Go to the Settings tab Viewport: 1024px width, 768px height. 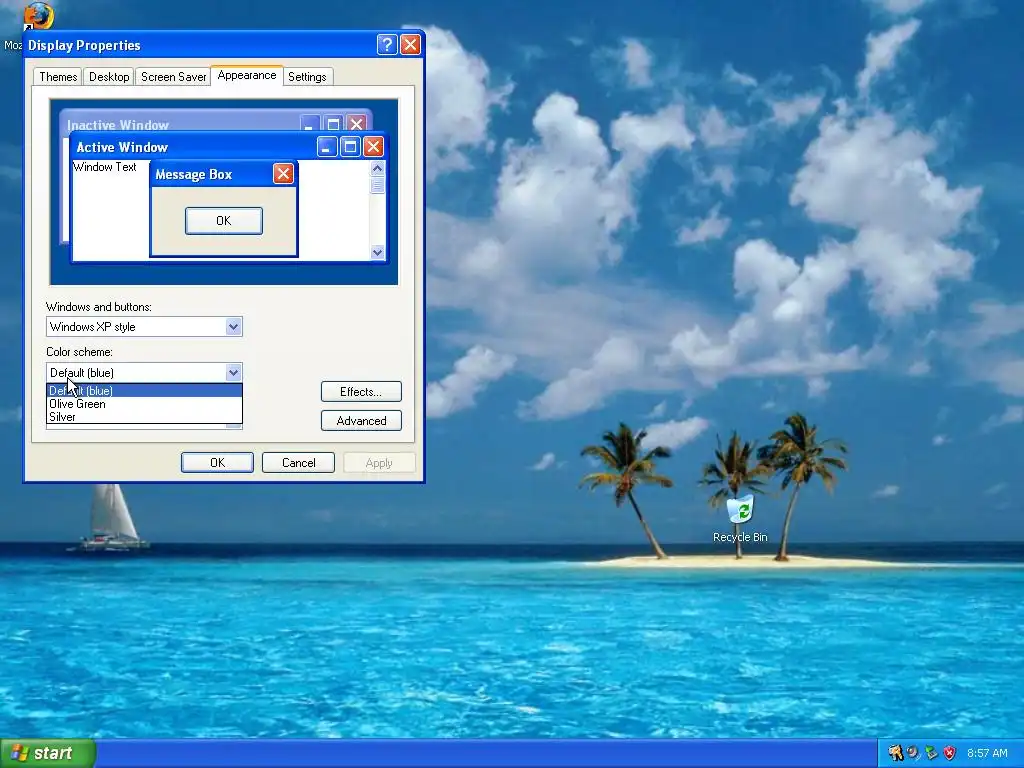(307, 76)
